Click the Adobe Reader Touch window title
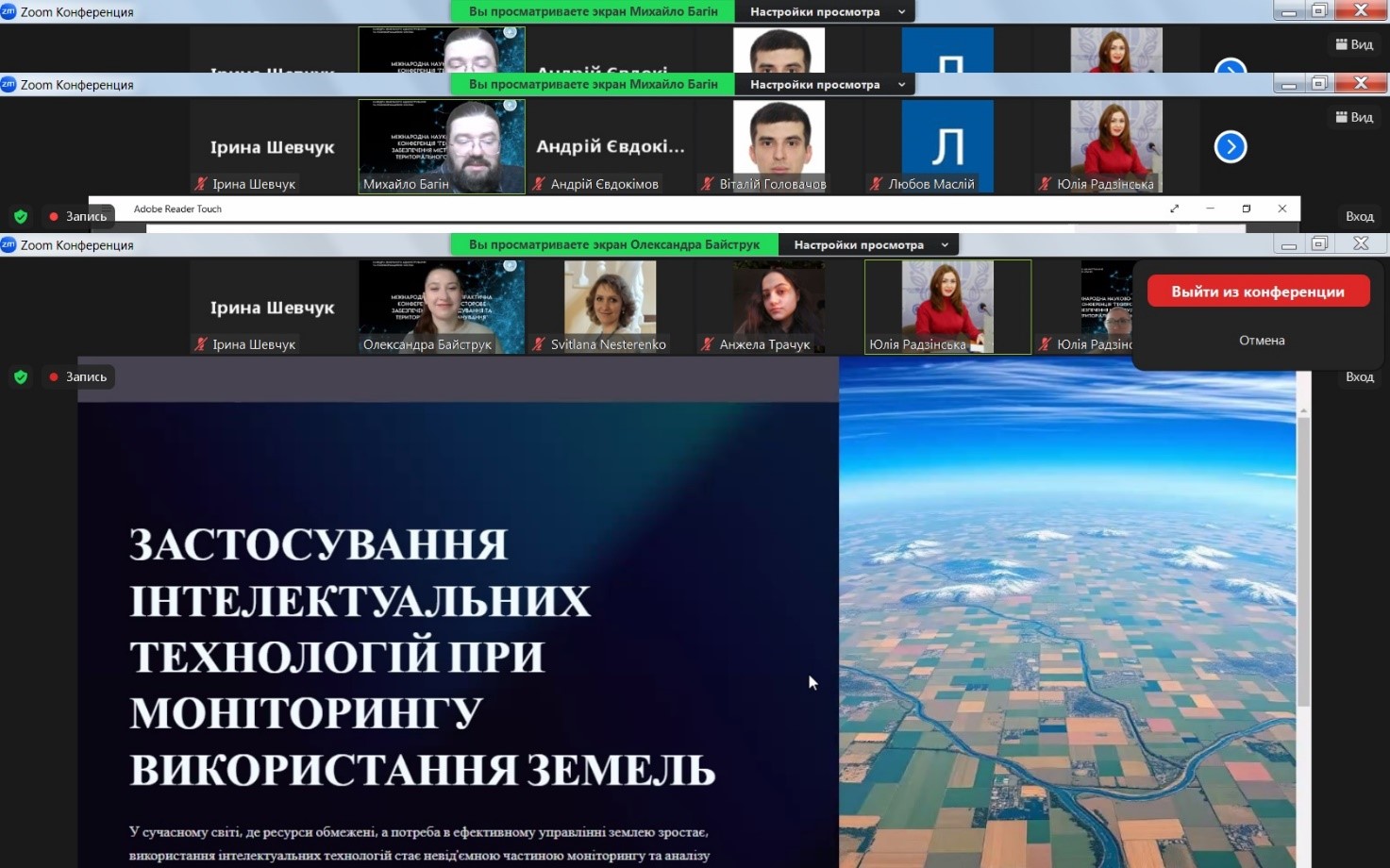The image size is (1390, 868). pyautogui.click(x=177, y=209)
